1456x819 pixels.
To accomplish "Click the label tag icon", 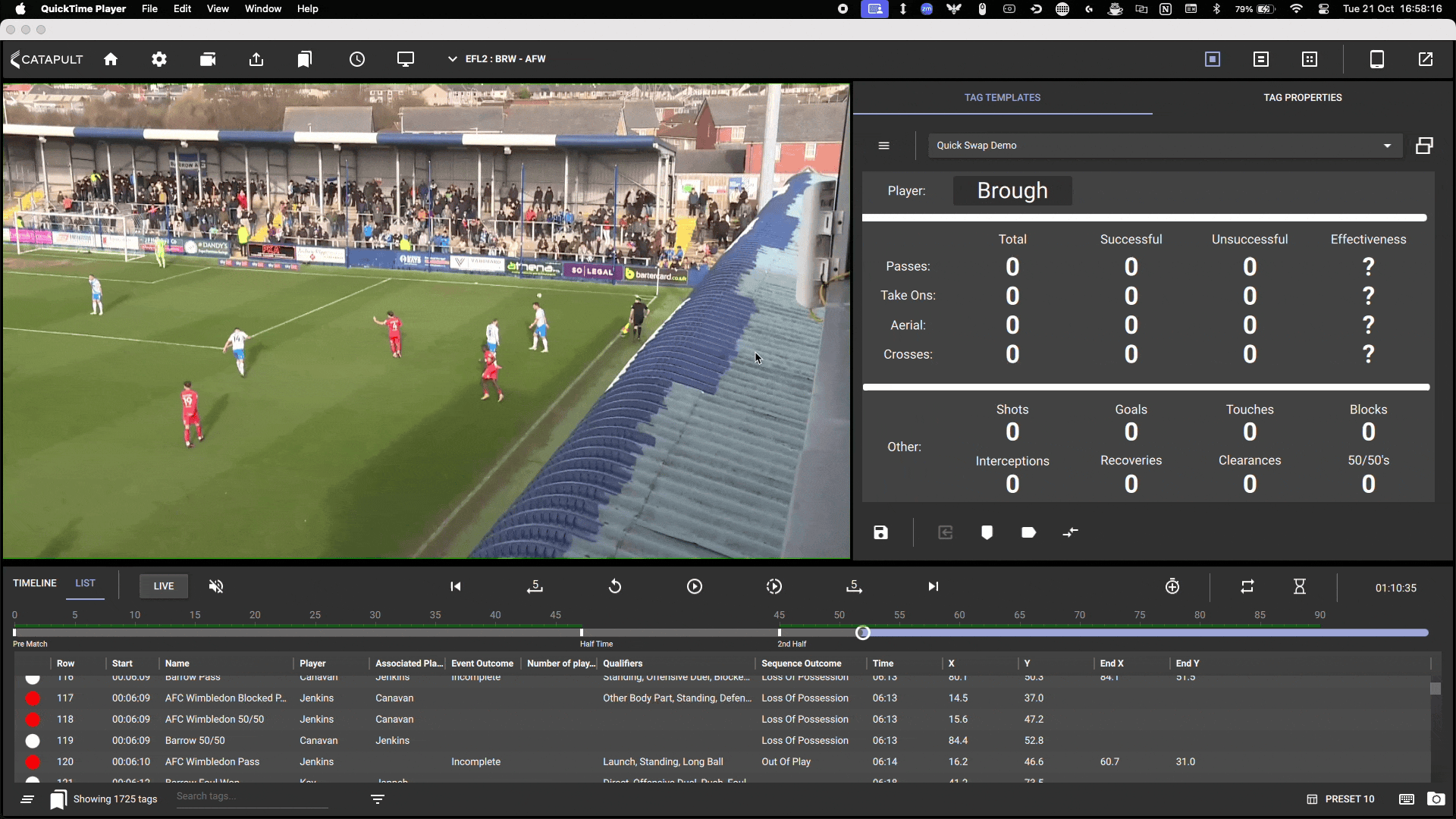I will (1029, 533).
